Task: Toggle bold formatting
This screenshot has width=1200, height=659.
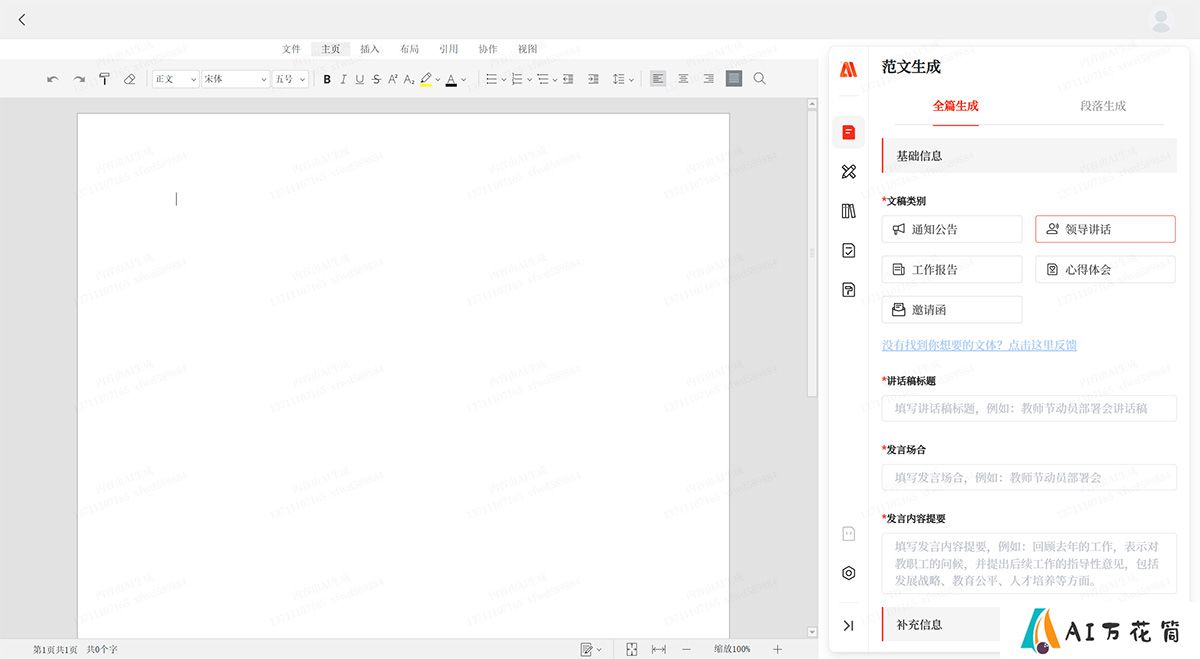Action: (x=327, y=79)
